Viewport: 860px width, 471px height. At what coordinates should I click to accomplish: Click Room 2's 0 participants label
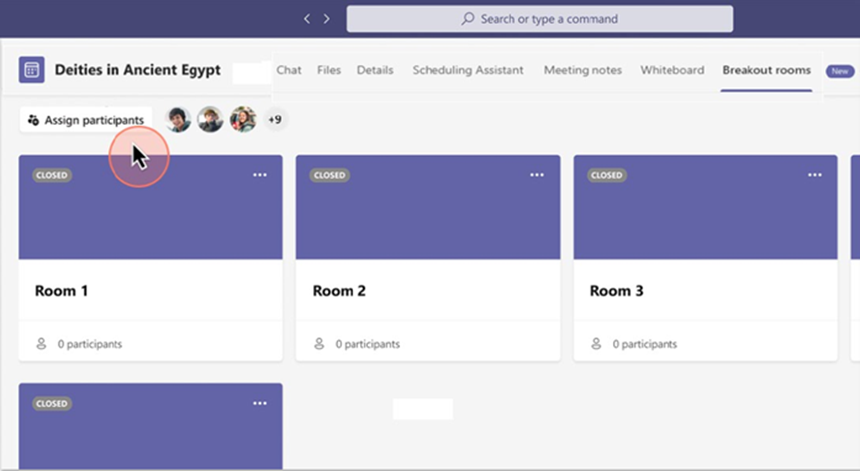point(367,344)
